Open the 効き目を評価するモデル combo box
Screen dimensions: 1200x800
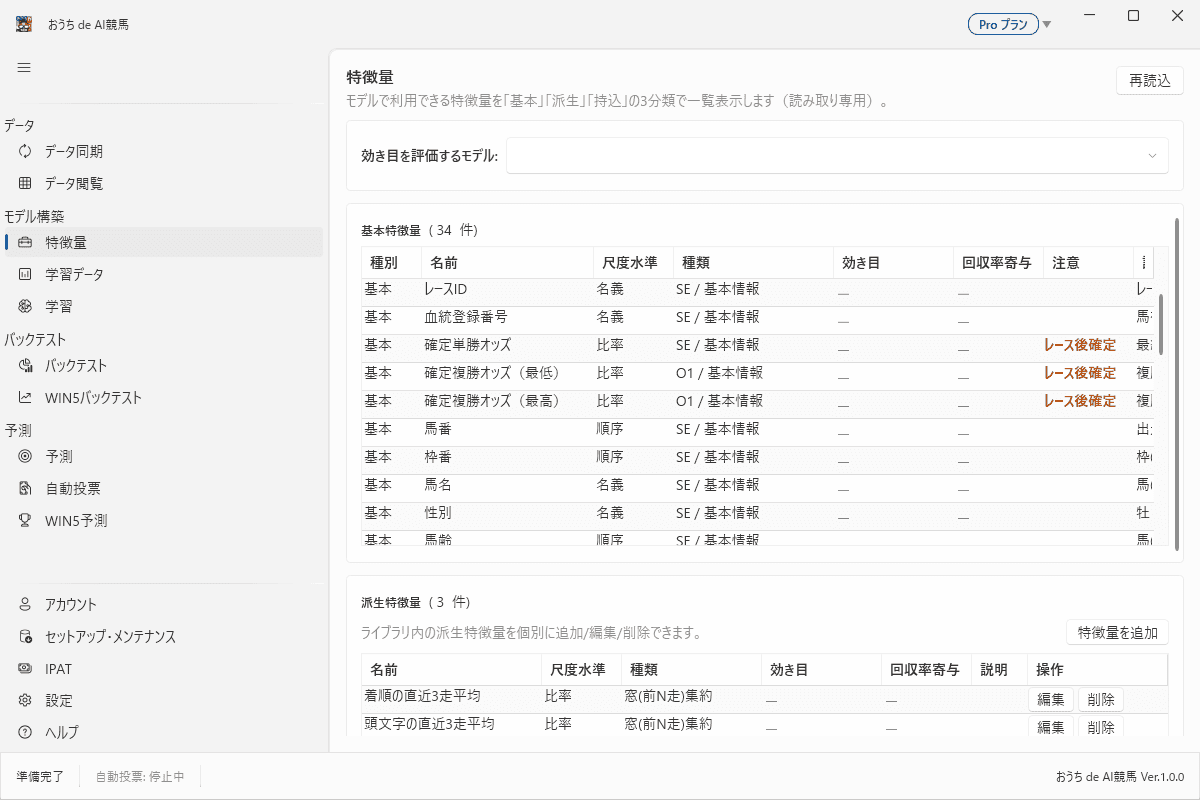tap(837, 155)
